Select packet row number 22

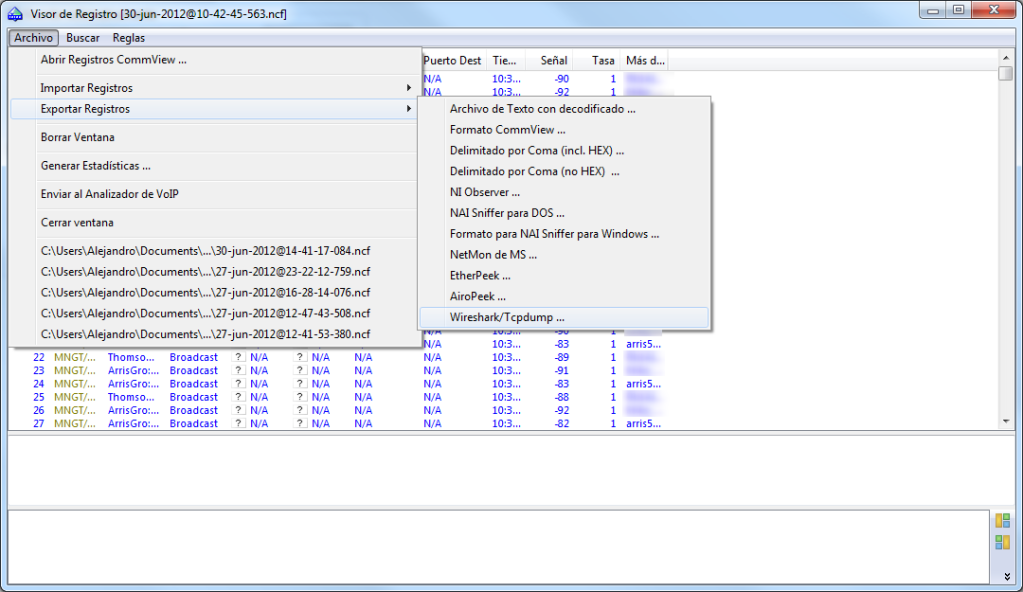336,358
